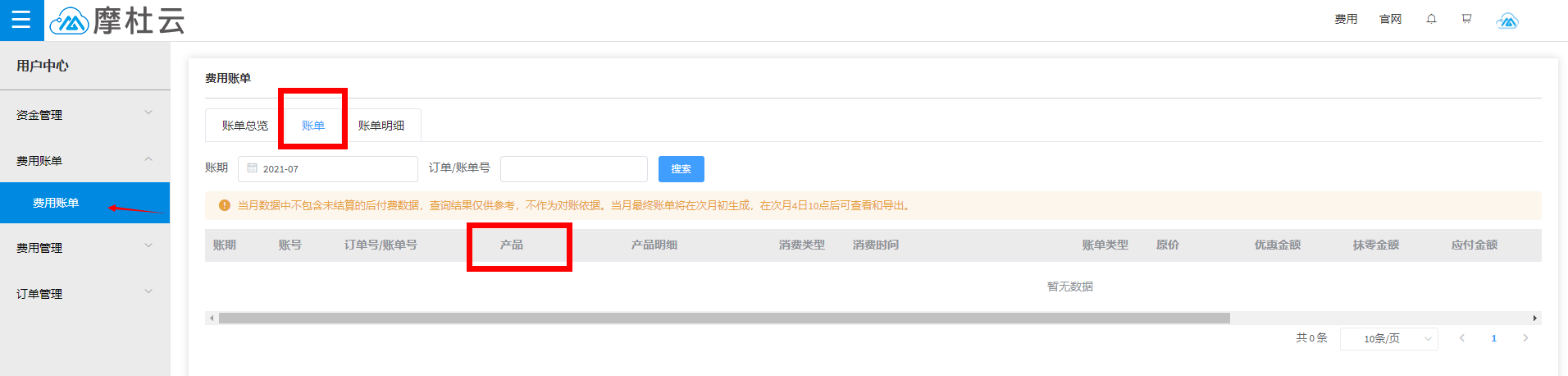Click the 搜索 button
The width and height of the screenshot is (1568, 376).
click(681, 169)
